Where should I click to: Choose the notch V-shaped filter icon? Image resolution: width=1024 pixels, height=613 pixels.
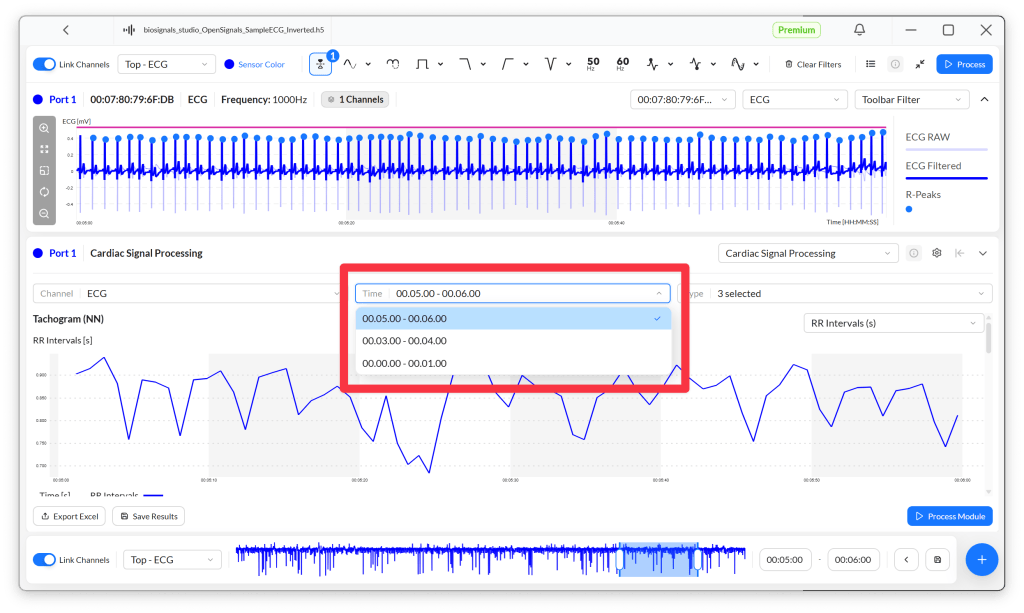[x=551, y=64]
